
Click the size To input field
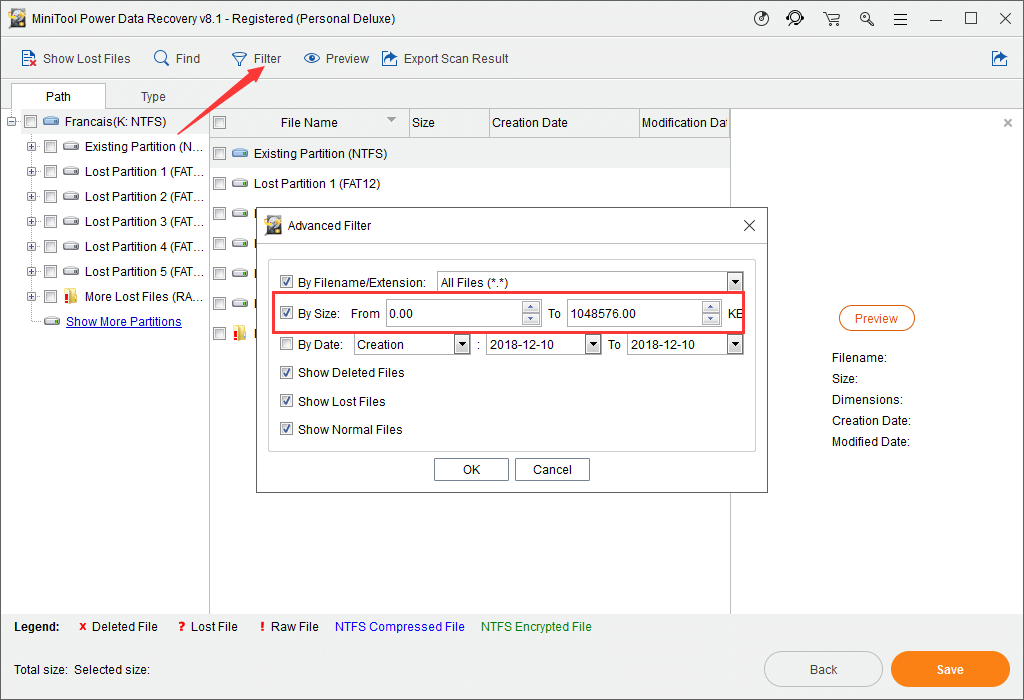[x=635, y=313]
